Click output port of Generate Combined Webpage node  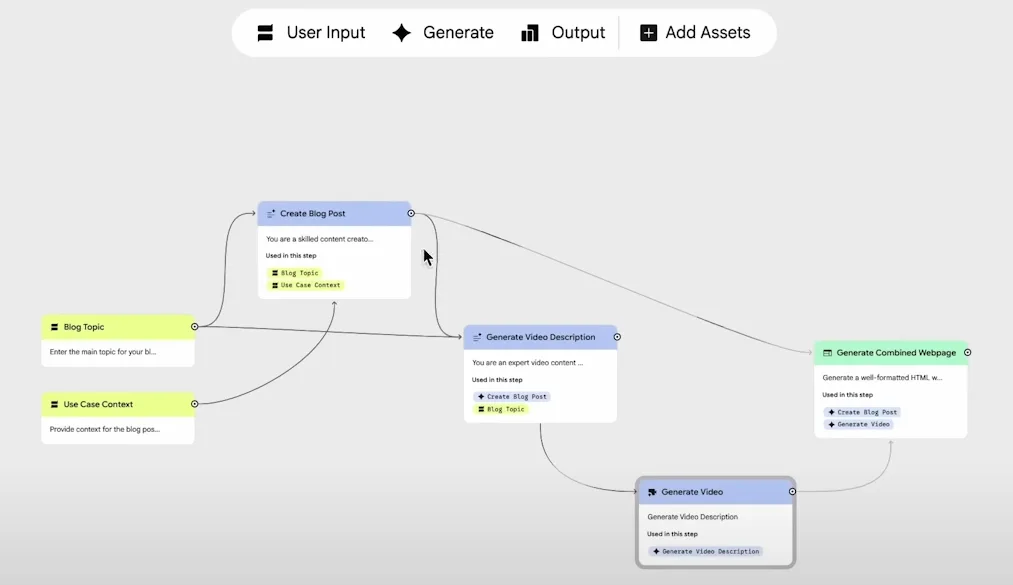click(x=967, y=353)
